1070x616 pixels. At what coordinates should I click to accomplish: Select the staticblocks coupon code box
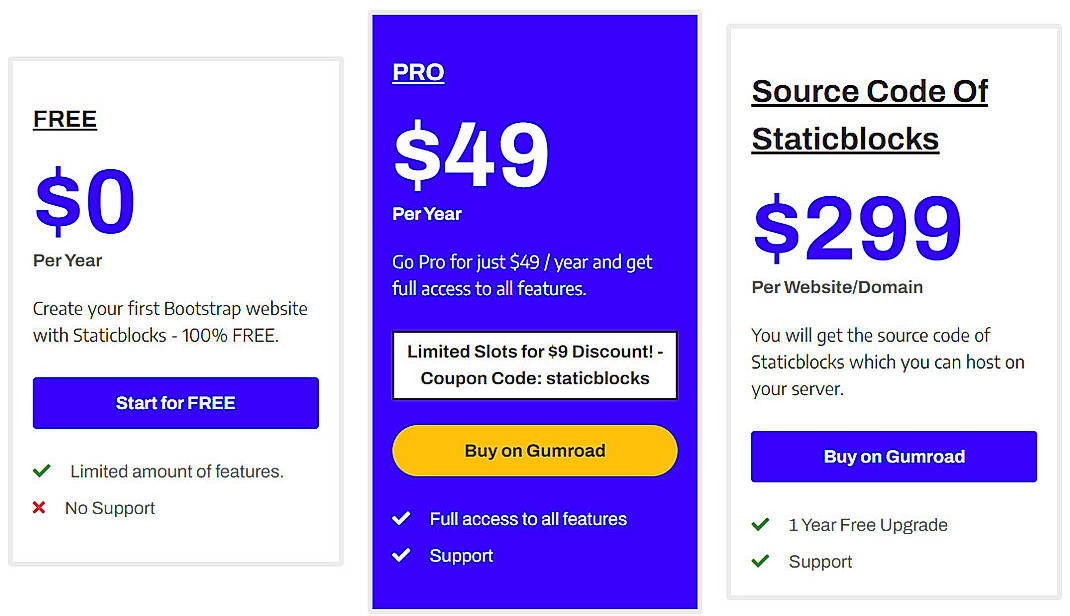(534, 365)
